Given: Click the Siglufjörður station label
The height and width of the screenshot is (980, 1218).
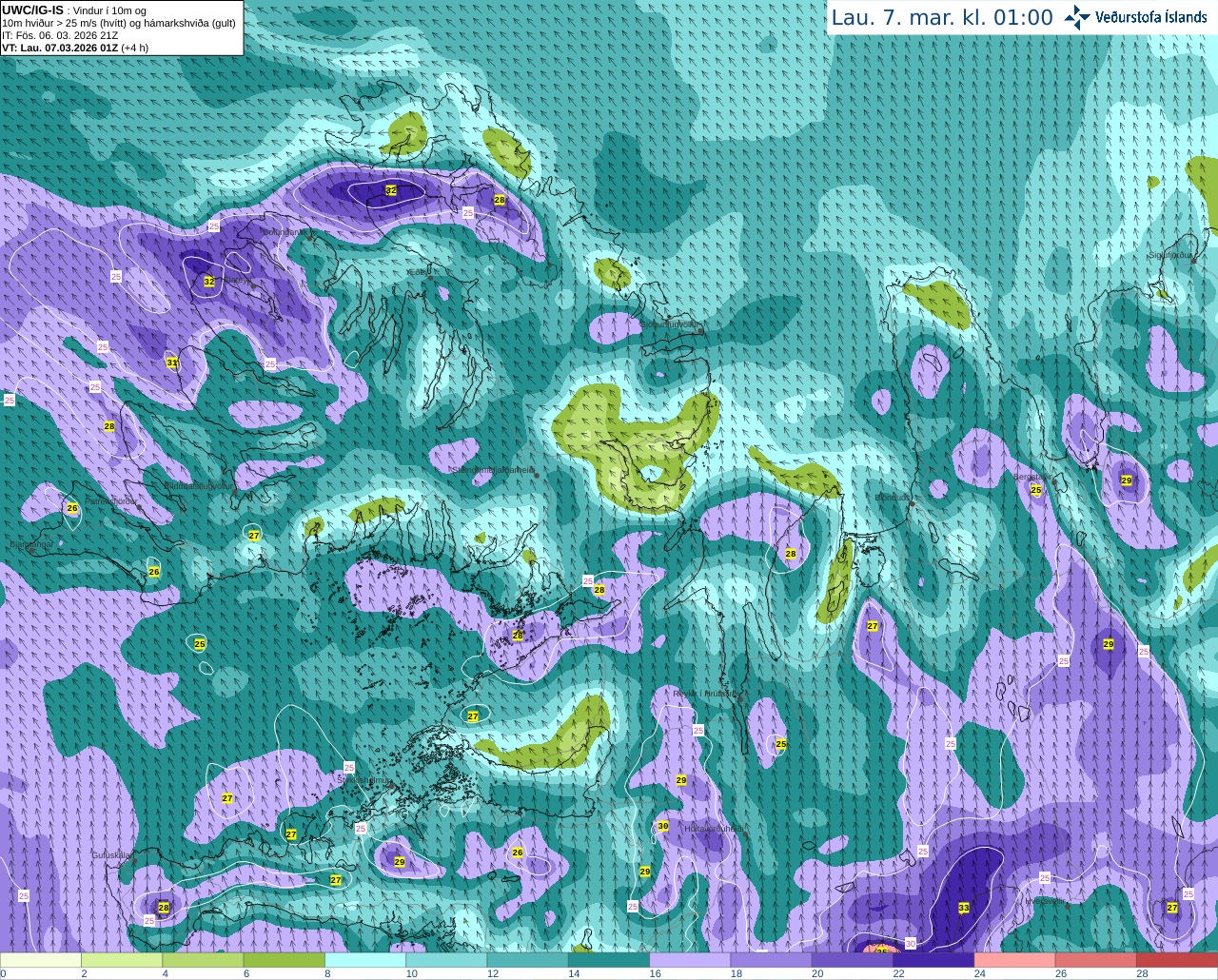Looking at the screenshot, I should (1170, 255).
